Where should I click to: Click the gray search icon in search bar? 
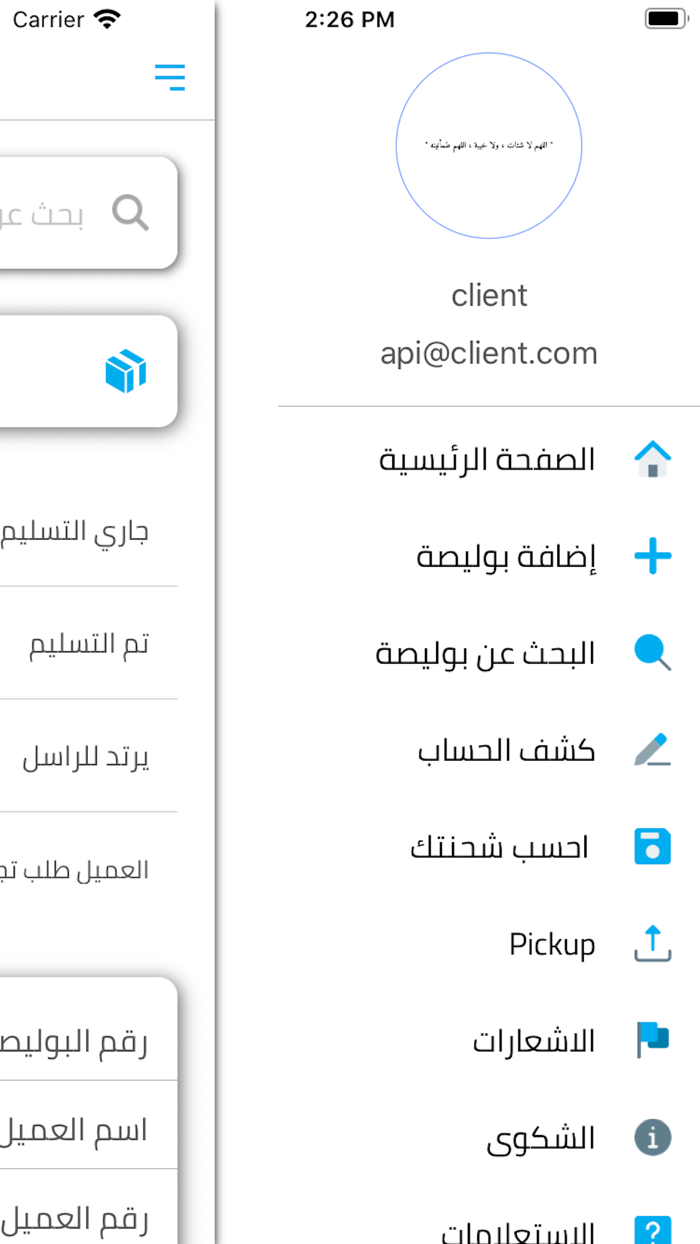tap(130, 213)
